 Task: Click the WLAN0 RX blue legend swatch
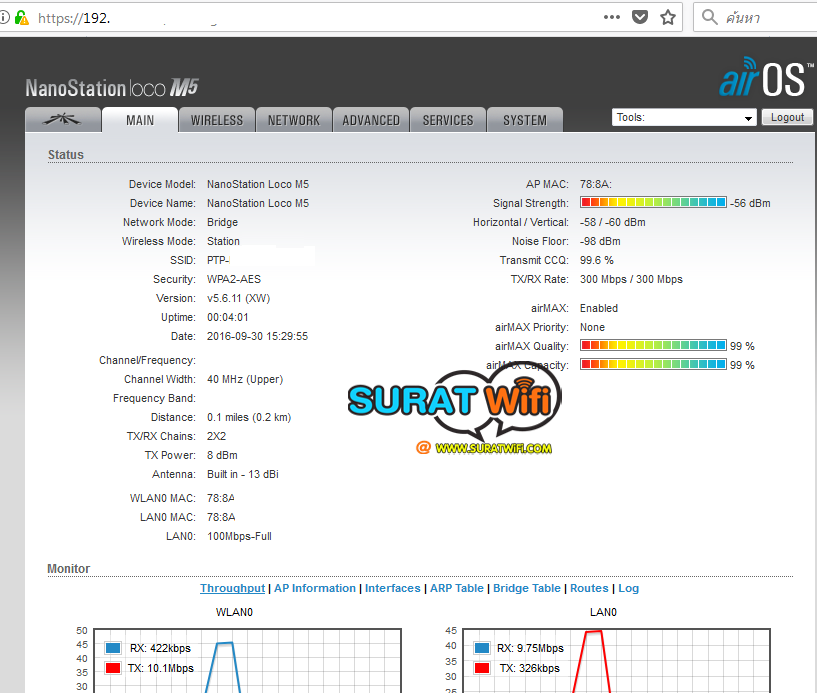[113, 648]
